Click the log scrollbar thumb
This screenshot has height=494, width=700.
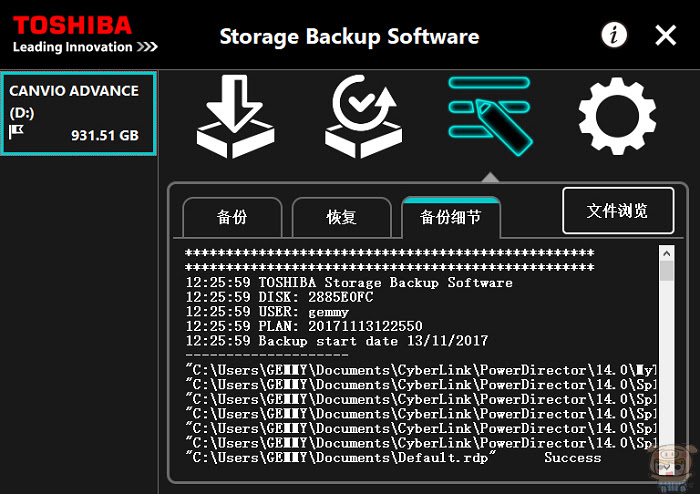pos(667,271)
